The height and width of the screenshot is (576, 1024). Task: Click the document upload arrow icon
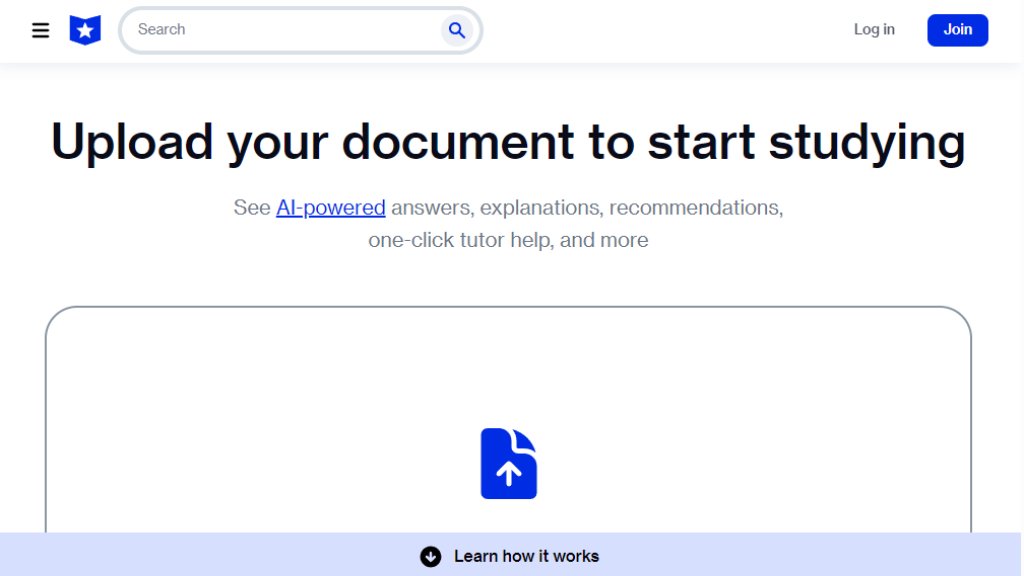509,464
